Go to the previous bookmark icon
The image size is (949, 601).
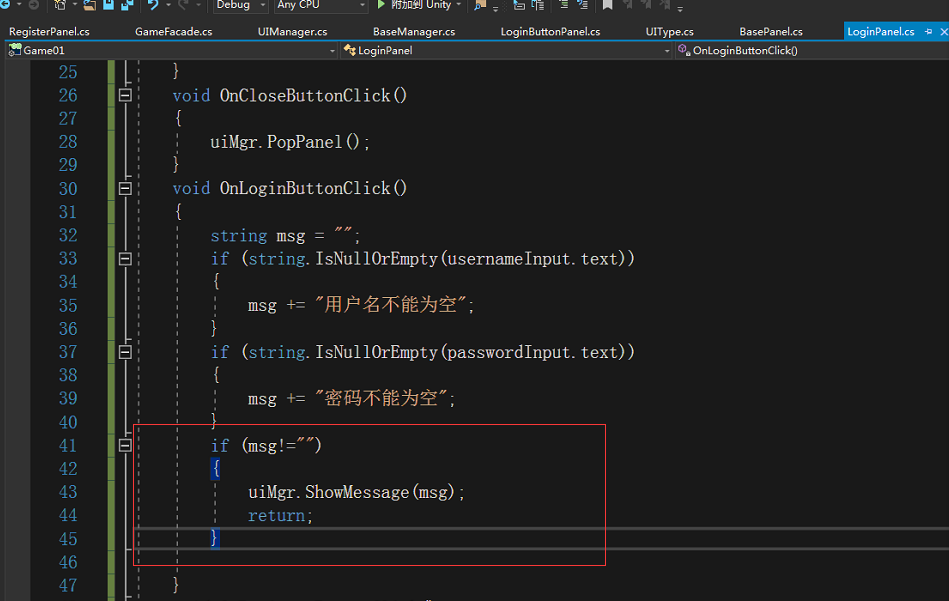[627, 5]
